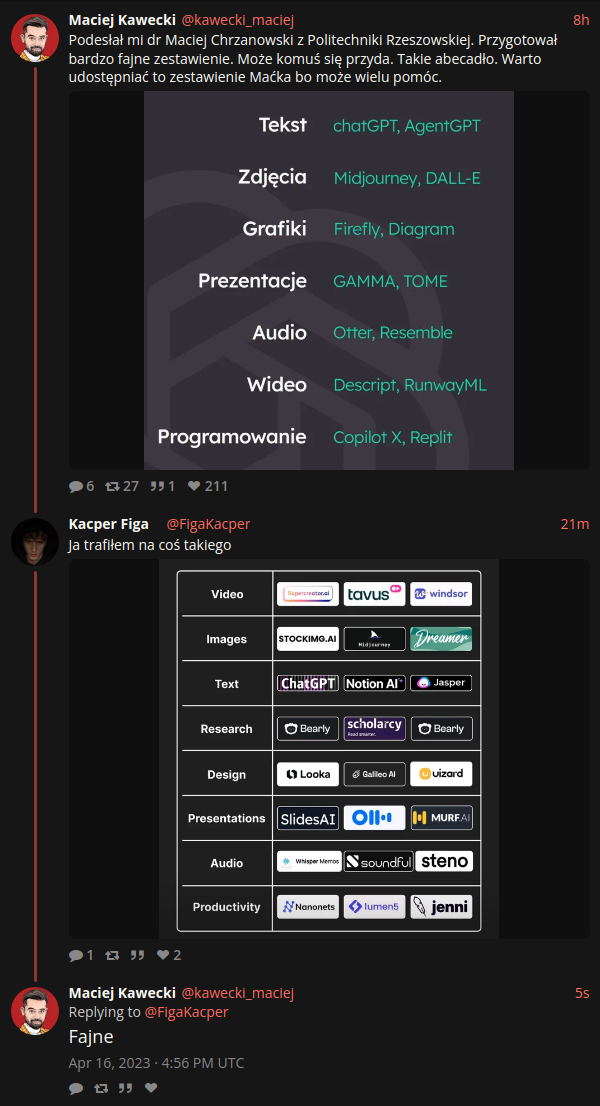Open the 'Apr 16, 2023 · 4:56 PM UTC' timestamp
Viewport: 600px width, 1106px height.
coord(157,1063)
